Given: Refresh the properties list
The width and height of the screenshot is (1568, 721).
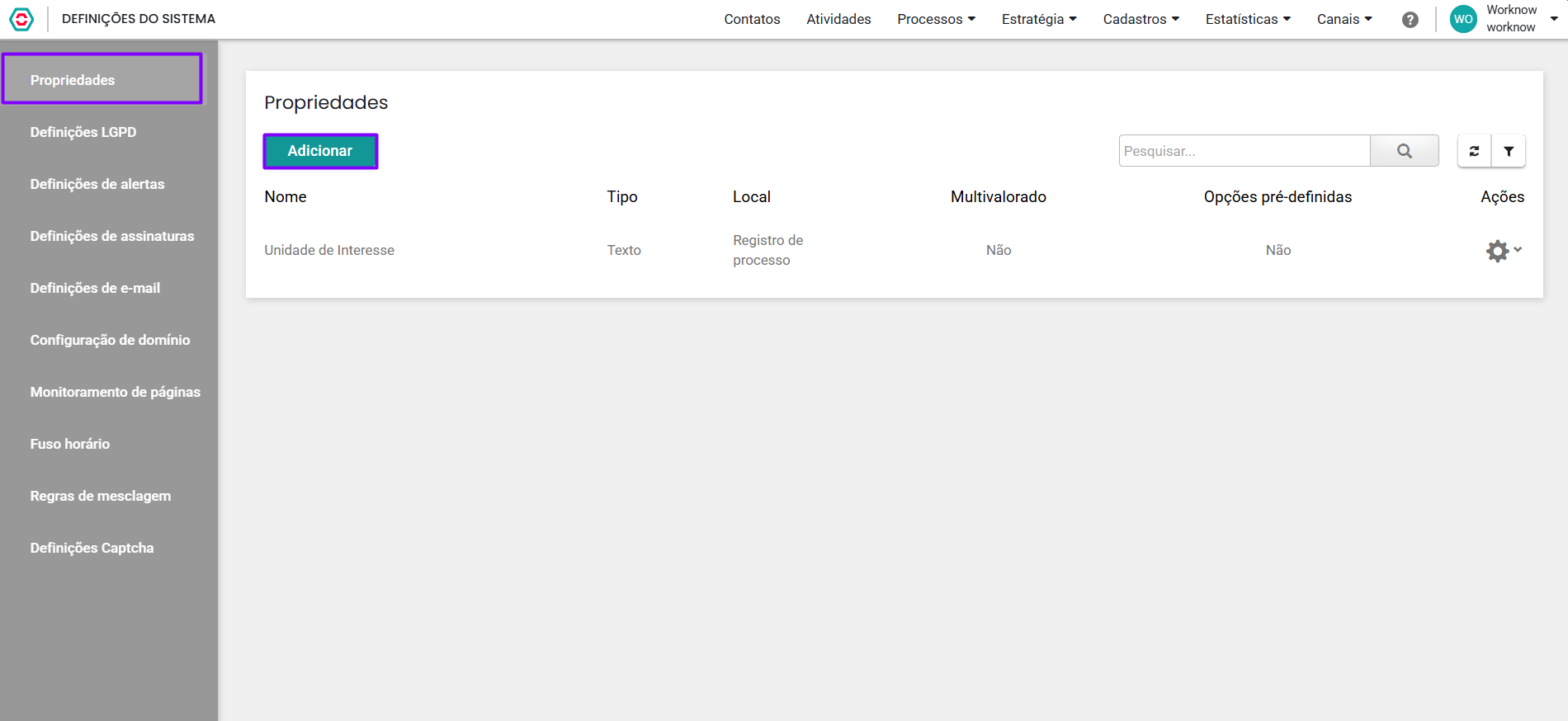Looking at the screenshot, I should 1474,151.
